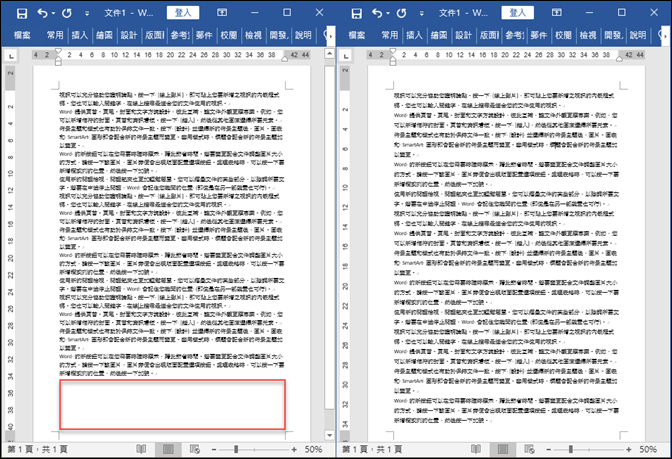Screen dimensions: 672x459
Task: Open the 校閱 tab in the right window
Action: tap(563, 35)
